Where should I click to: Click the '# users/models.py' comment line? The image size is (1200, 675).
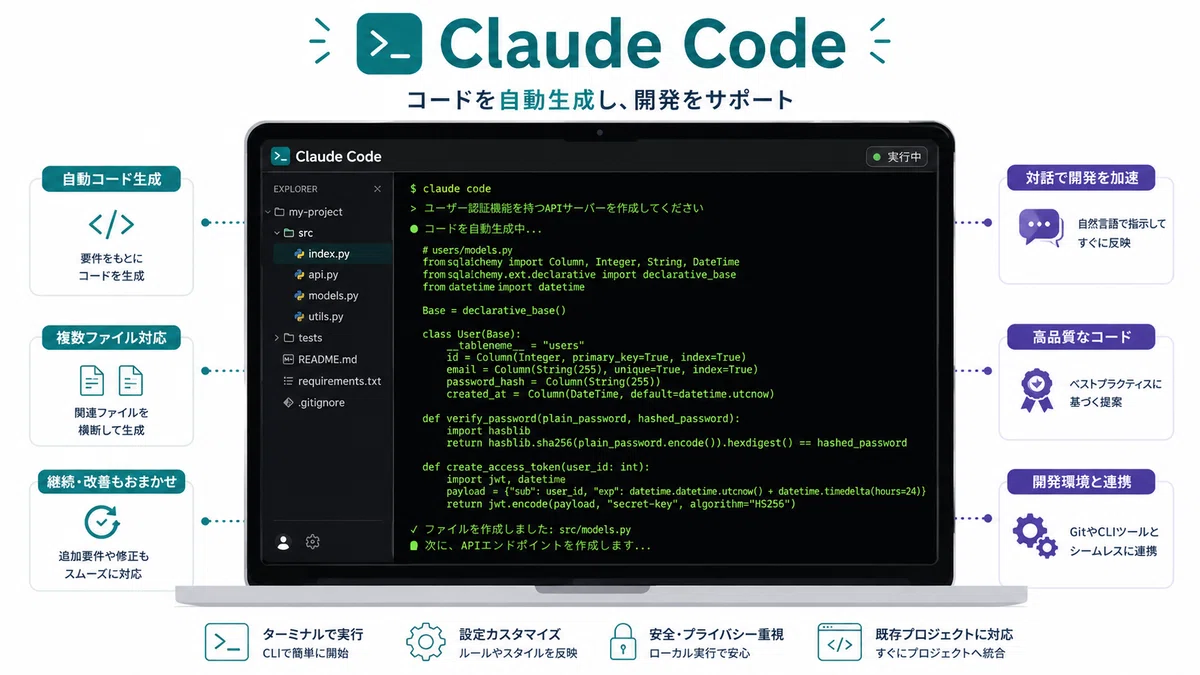point(468,250)
